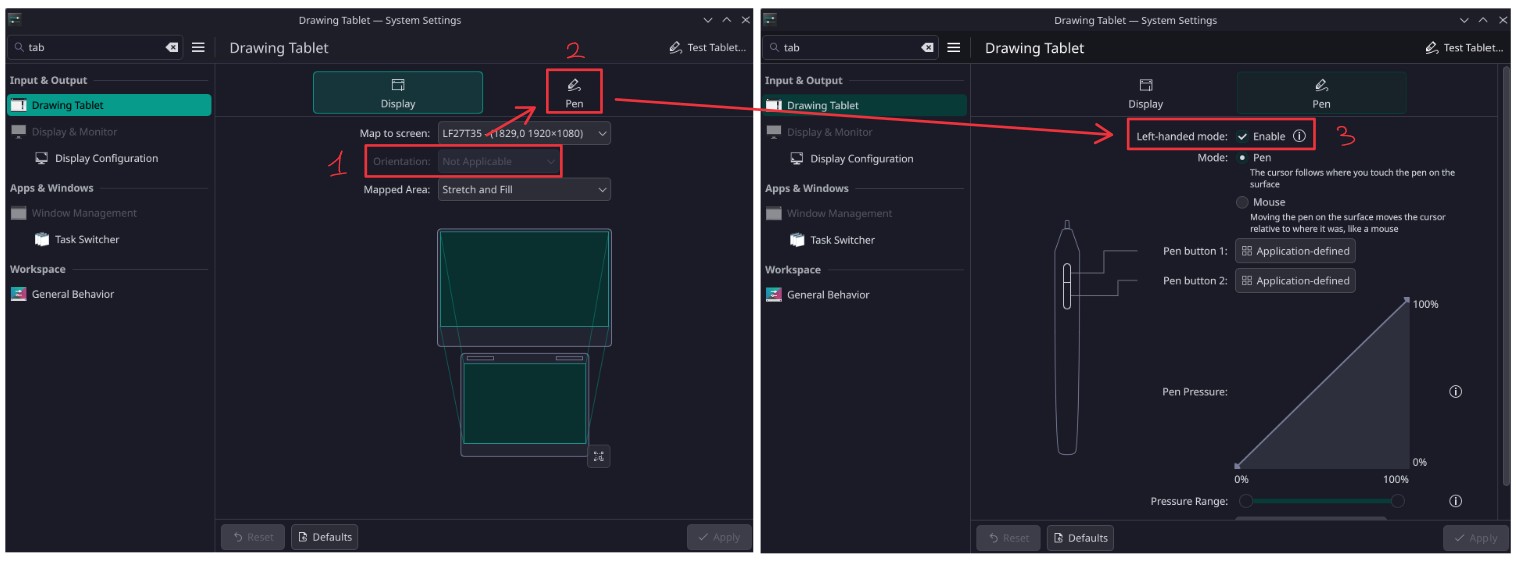Click the fit-to-screen icon below tablet preview

click(x=598, y=456)
